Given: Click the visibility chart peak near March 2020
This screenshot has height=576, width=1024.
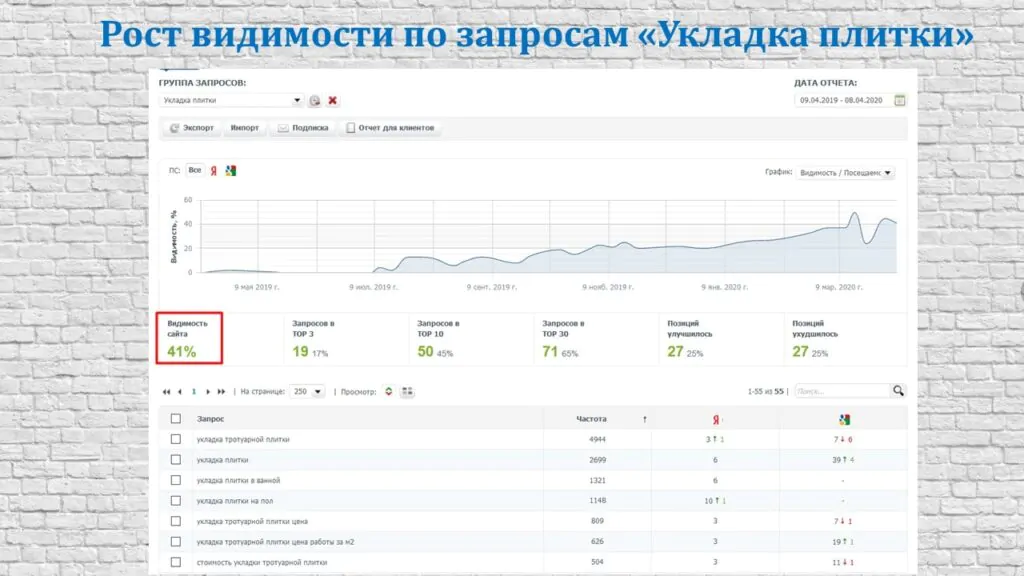Looking at the screenshot, I should [854, 214].
